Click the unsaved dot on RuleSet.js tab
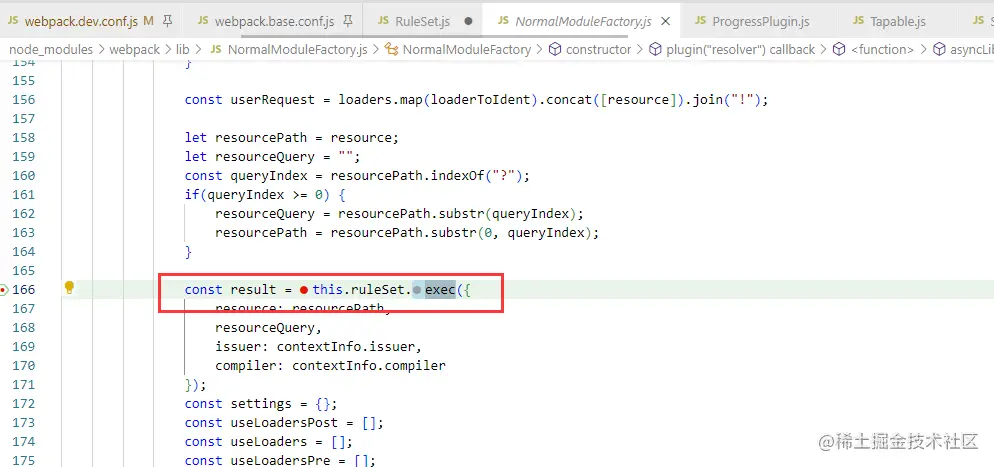 [x=468, y=21]
